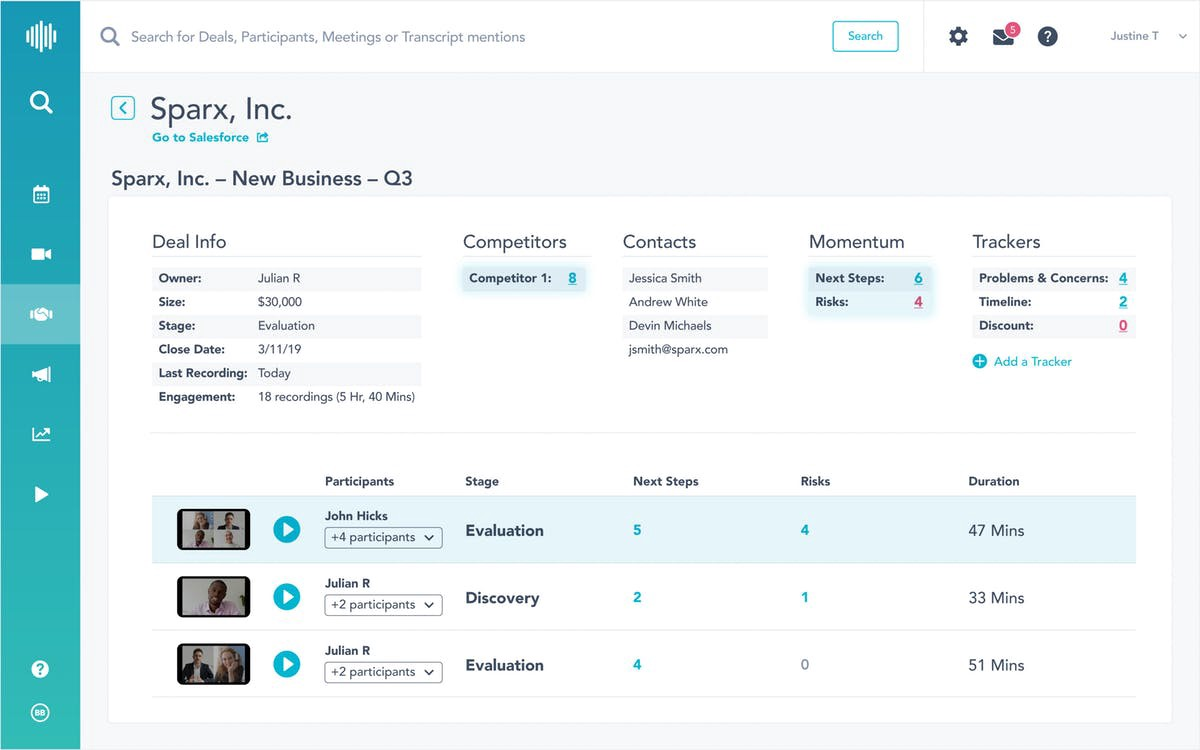The height and width of the screenshot is (750, 1200).
Task: Open the video recordings sidebar icon
Action: click(41, 254)
